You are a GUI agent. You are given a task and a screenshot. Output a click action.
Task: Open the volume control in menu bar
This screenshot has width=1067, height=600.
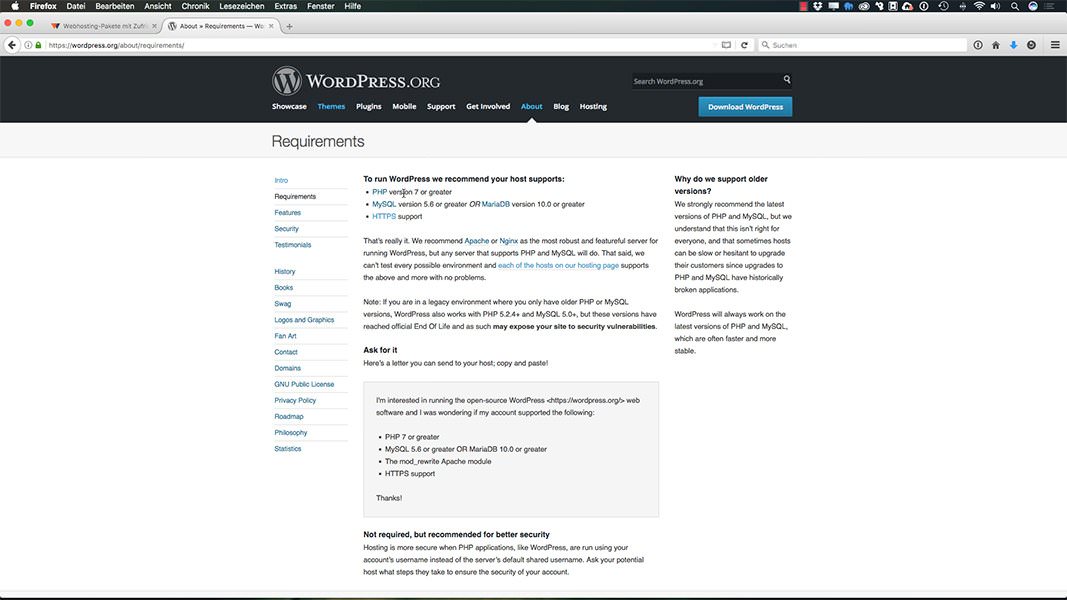pyautogui.click(x=996, y=6)
